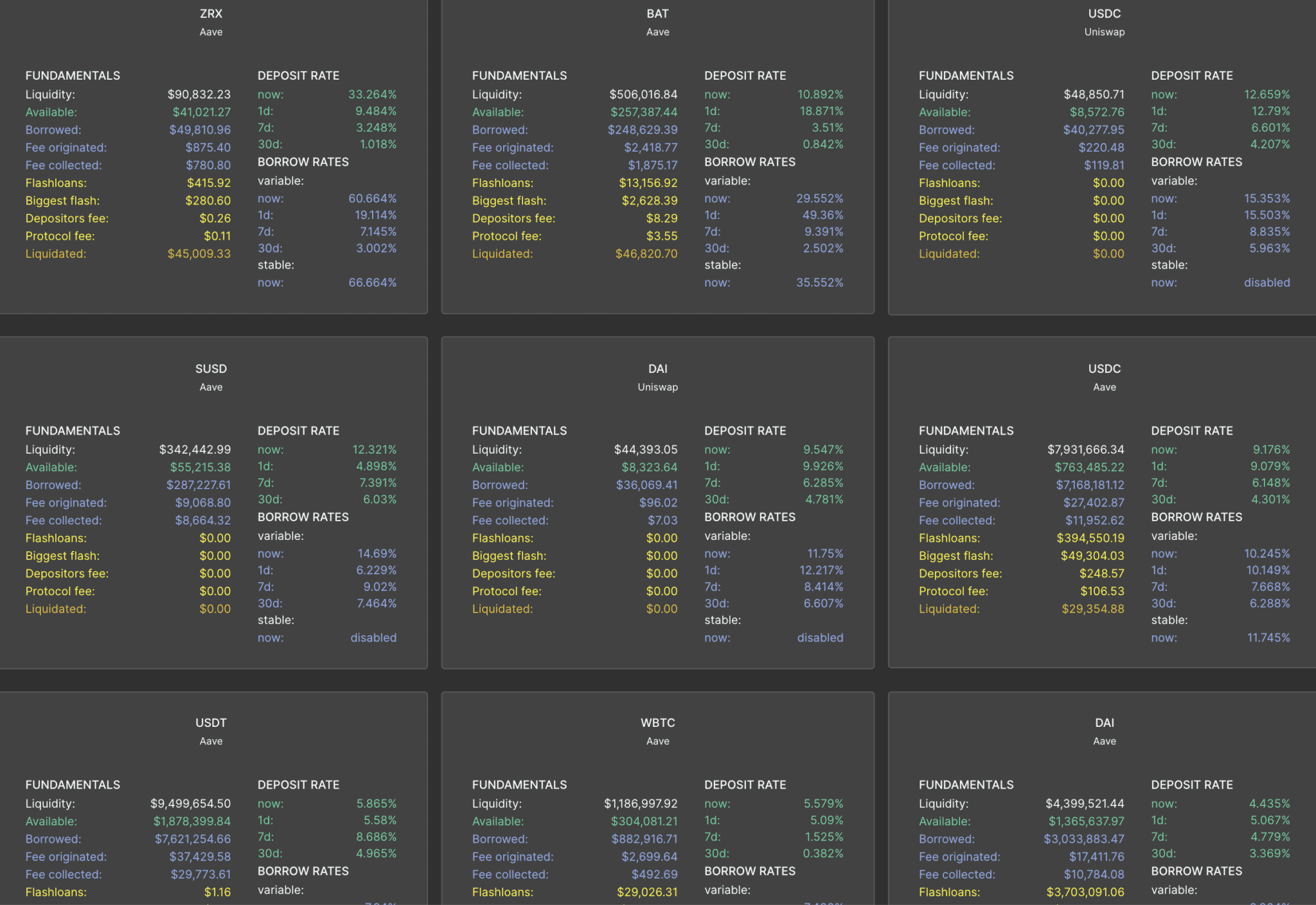Click the SUSD card title
1316x905 pixels.
211,369
